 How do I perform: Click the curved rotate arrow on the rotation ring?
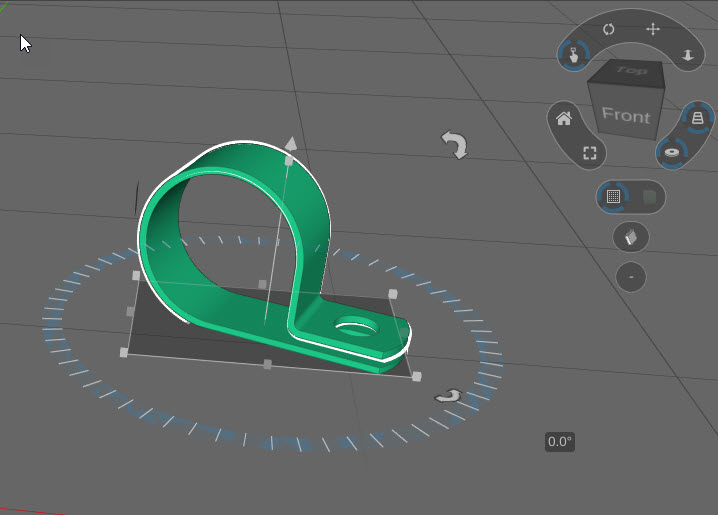(449, 396)
